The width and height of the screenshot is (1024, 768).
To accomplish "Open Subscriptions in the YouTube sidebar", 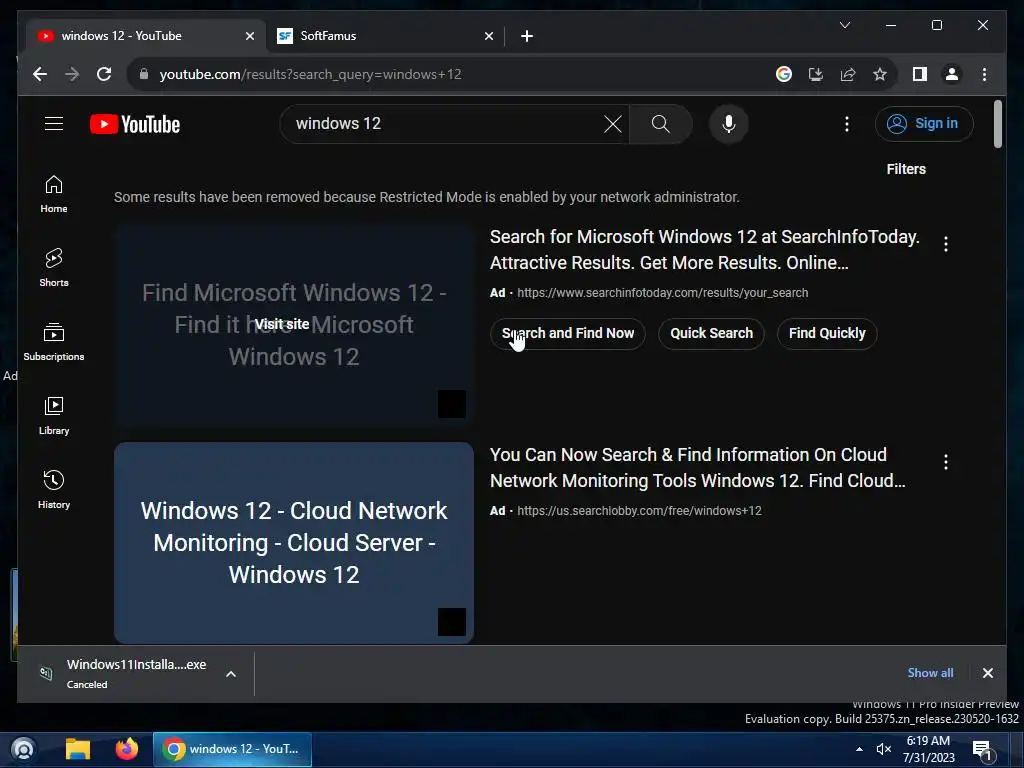I will point(54,342).
